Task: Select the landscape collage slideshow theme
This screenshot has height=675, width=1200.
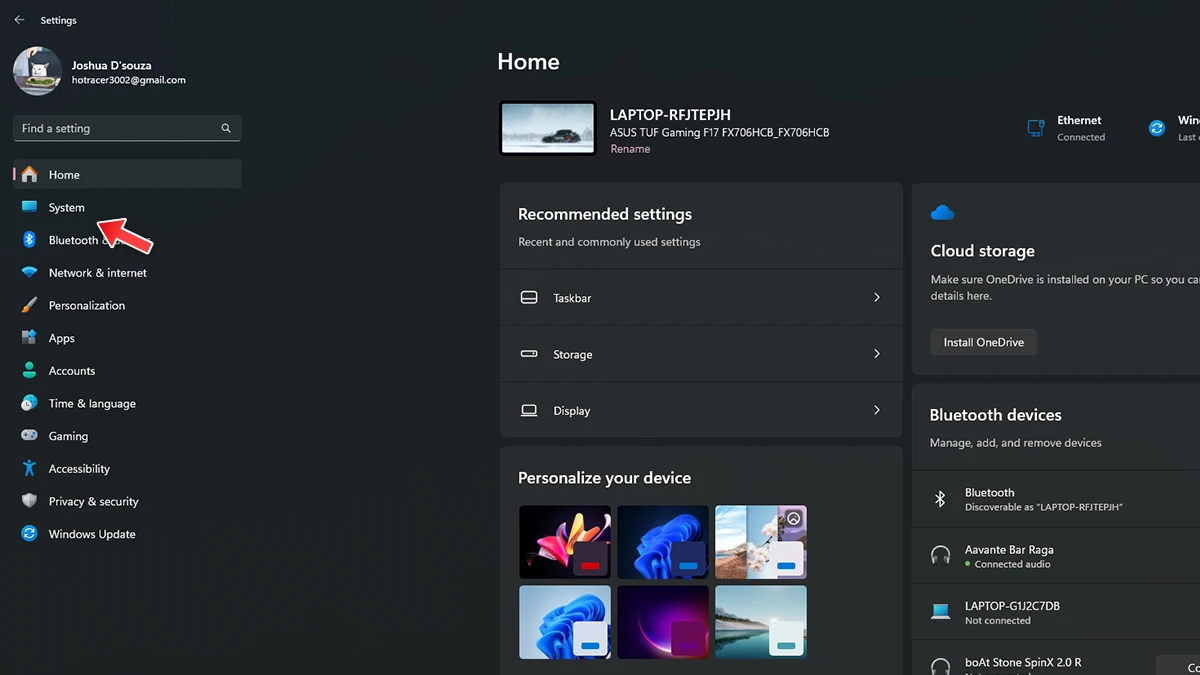Action: tap(761, 542)
